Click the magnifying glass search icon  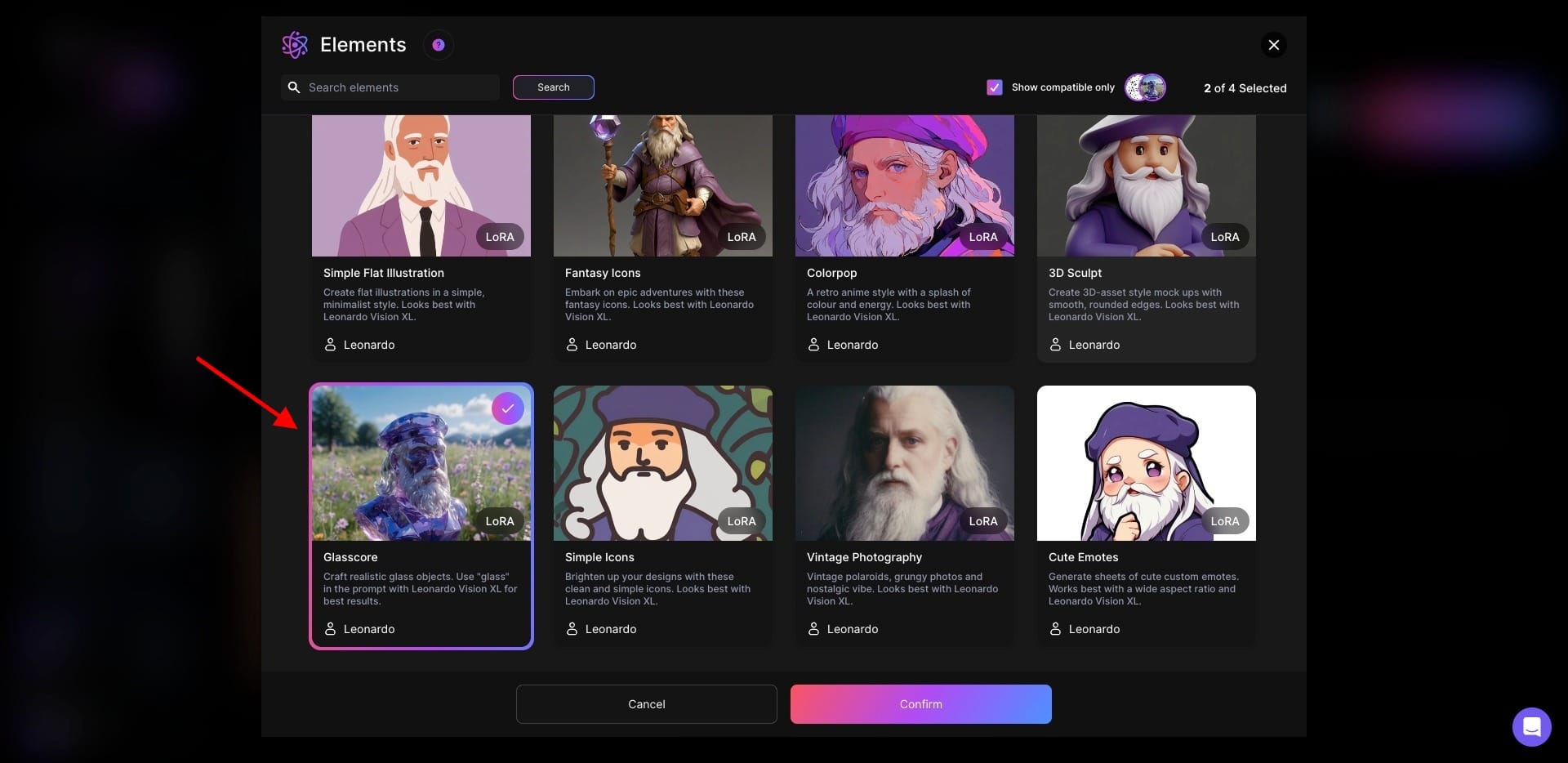click(294, 87)
